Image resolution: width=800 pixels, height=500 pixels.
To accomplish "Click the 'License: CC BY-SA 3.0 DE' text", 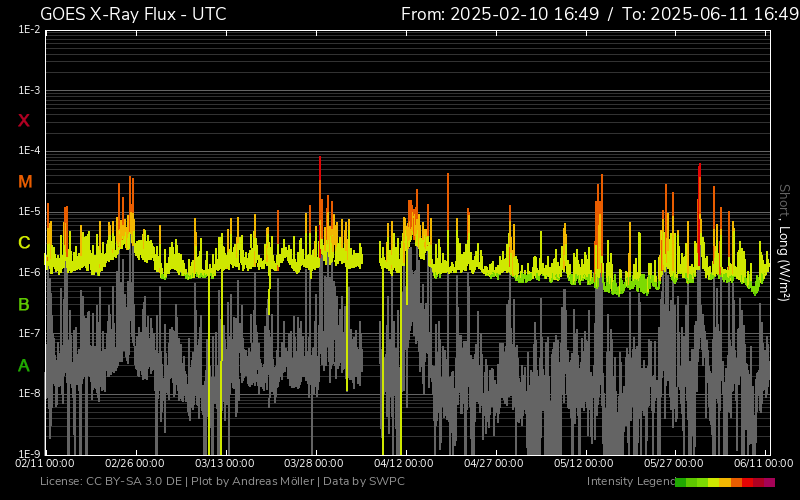I will [111, 481].
